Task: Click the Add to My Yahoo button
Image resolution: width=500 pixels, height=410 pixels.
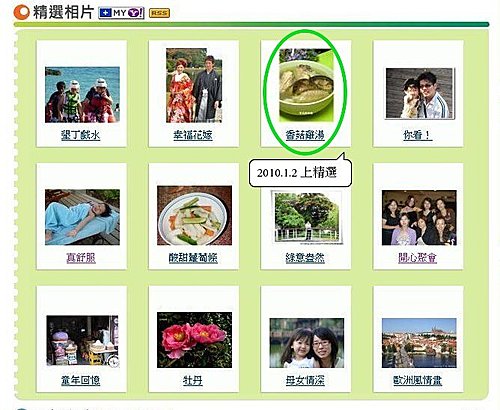Action: click(121, 13)
